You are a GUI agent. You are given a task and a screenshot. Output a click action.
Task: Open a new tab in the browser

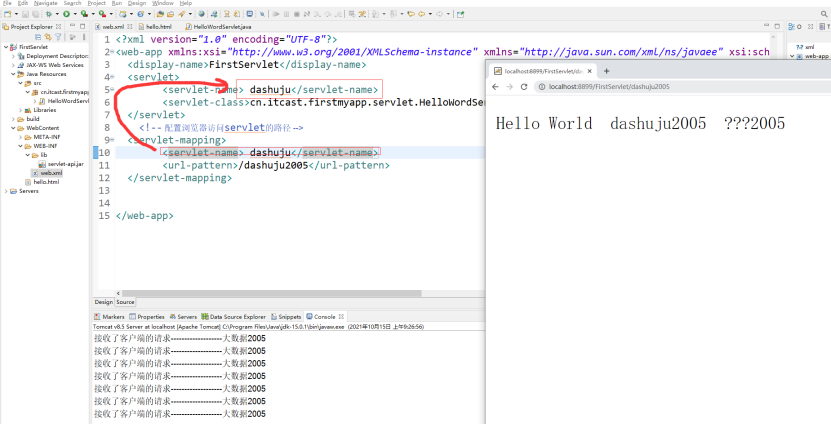pos(607,71)
